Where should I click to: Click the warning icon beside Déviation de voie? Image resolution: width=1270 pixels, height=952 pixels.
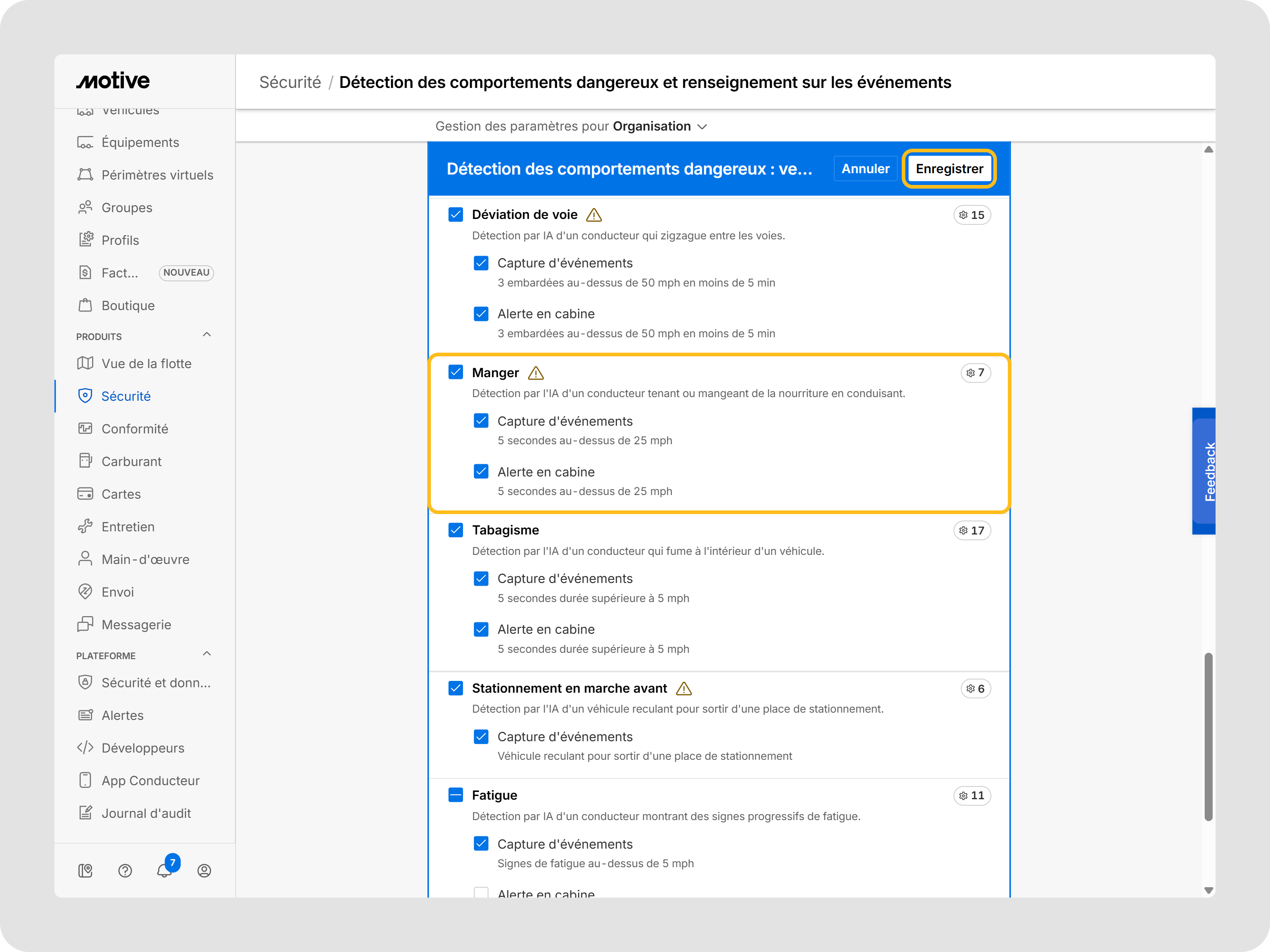(594, 215)
